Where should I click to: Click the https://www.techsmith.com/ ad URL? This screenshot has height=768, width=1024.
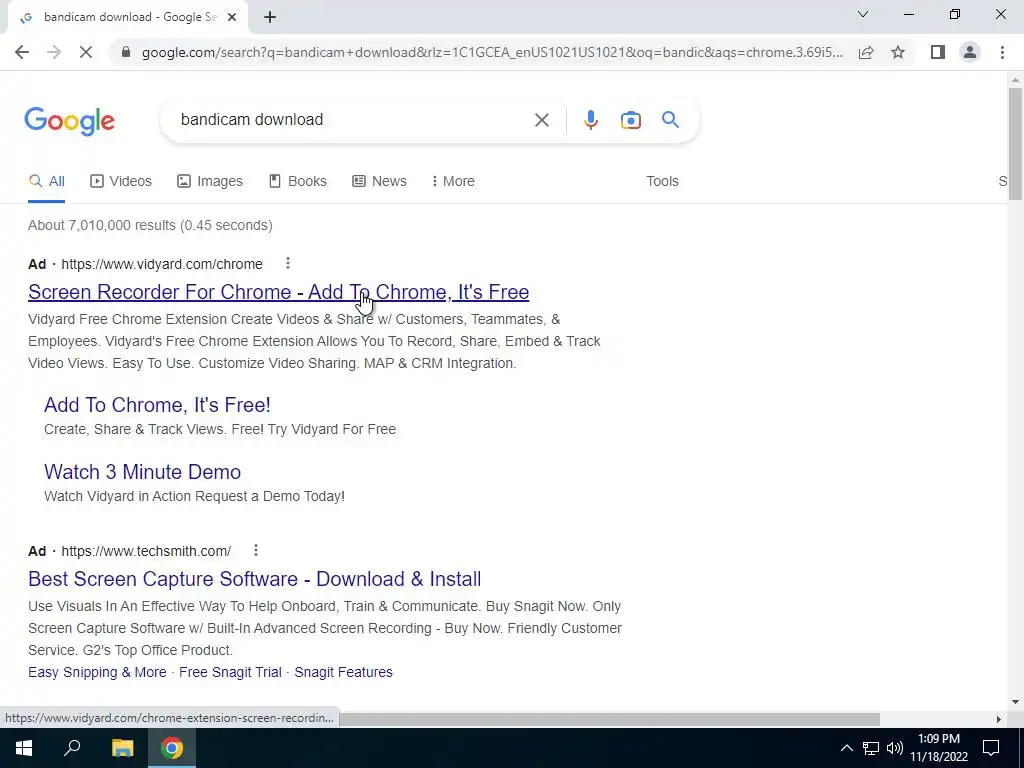pos(146,551)
